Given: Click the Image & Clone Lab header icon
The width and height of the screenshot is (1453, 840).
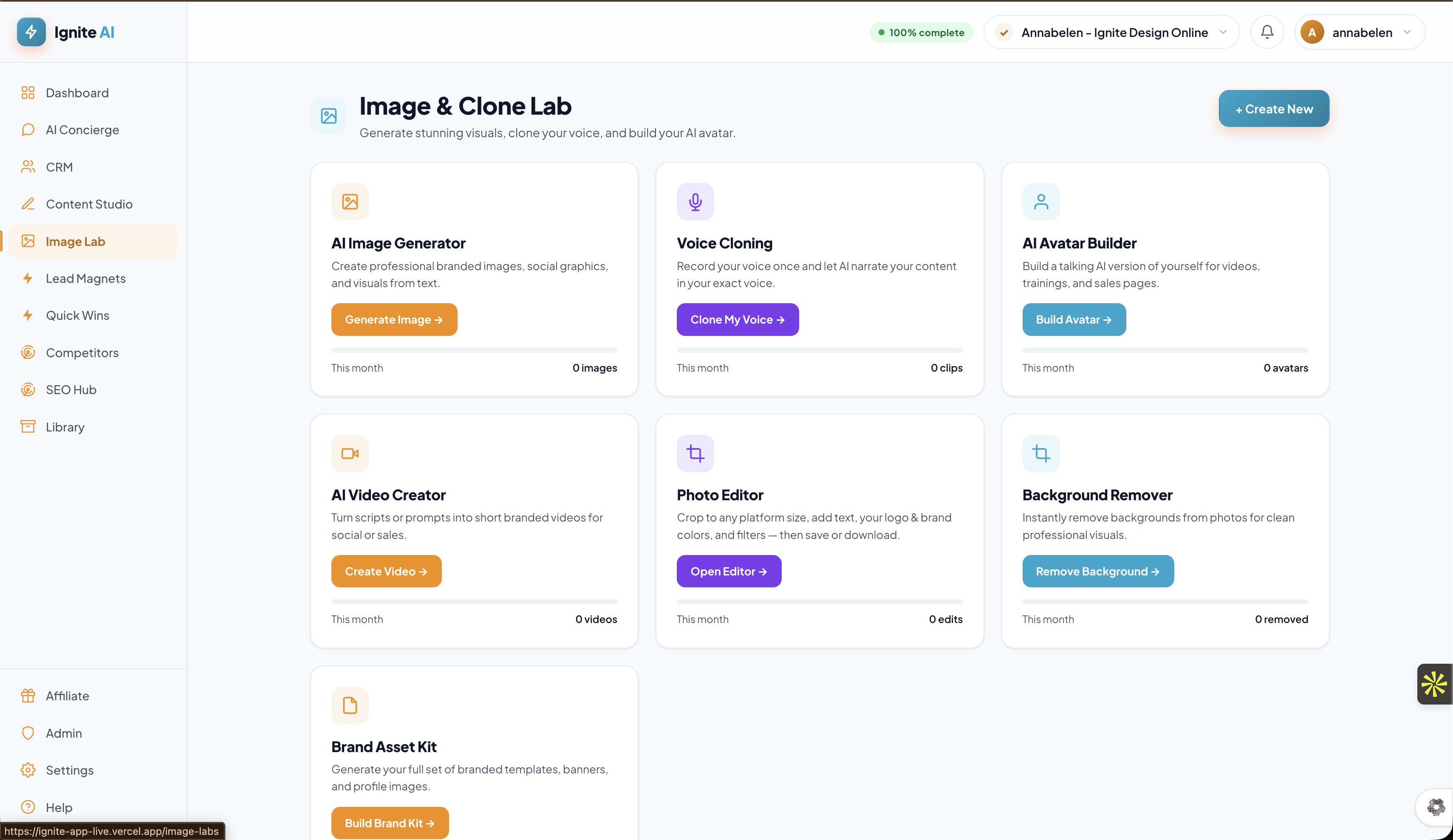Looking at the screenshot, I should click(x=329, y=116).
